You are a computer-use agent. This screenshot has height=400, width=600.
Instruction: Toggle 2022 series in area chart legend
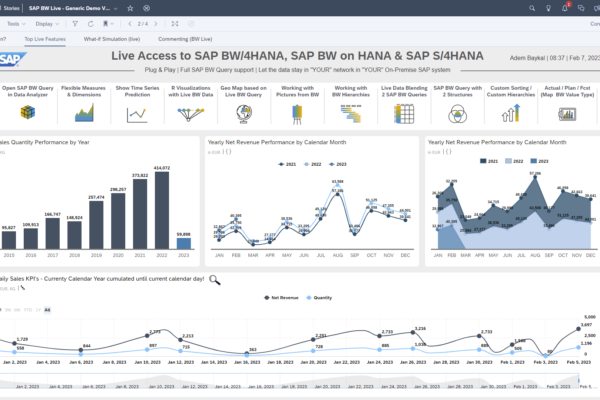tap(514, 161)
